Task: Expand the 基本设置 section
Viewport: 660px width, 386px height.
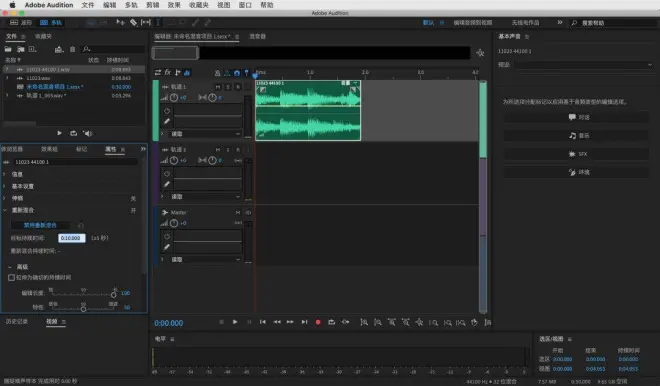Action: pos(5,186)
